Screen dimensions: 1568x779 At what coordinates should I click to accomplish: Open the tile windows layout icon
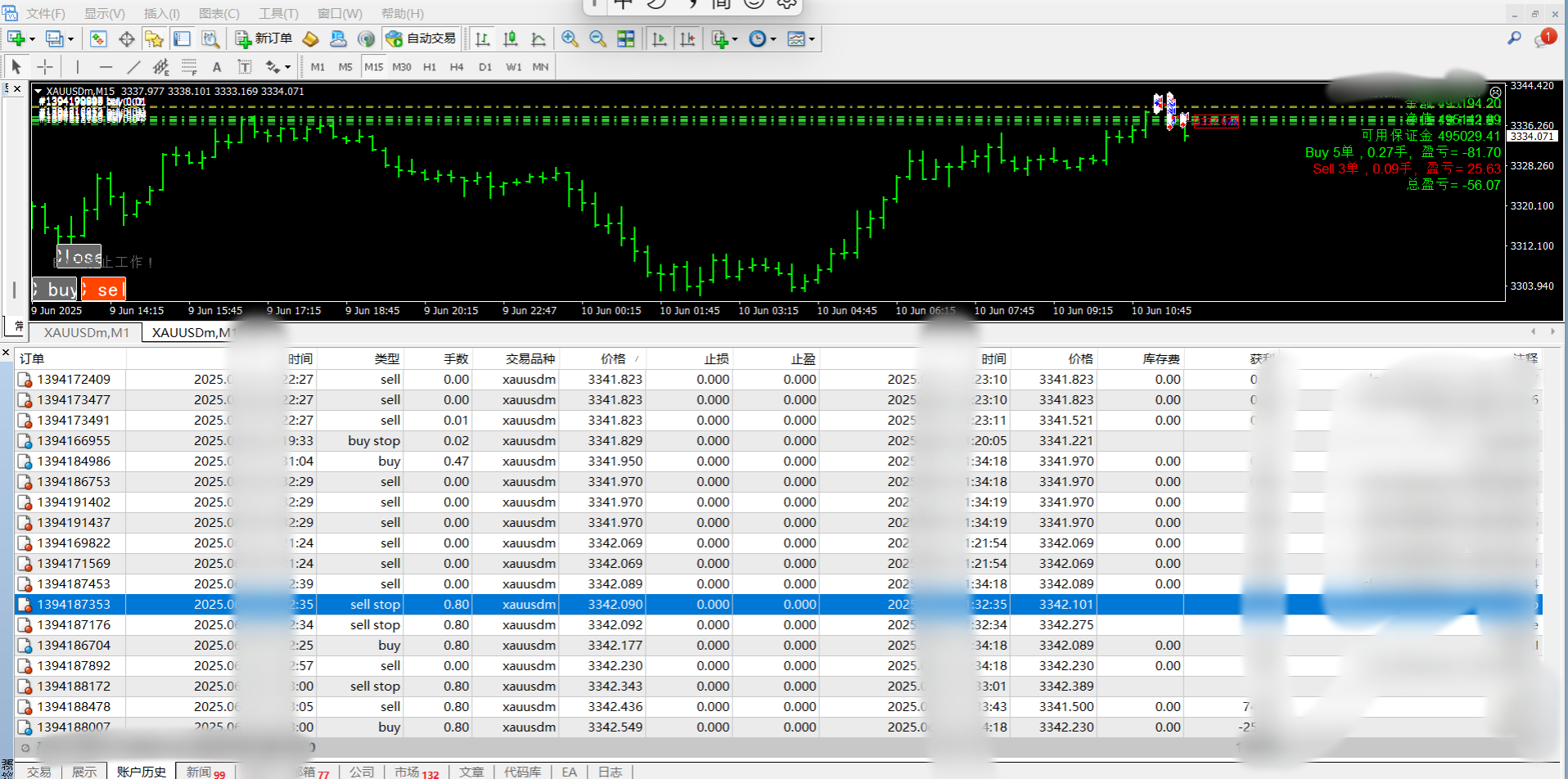click(x=625, y=38)
